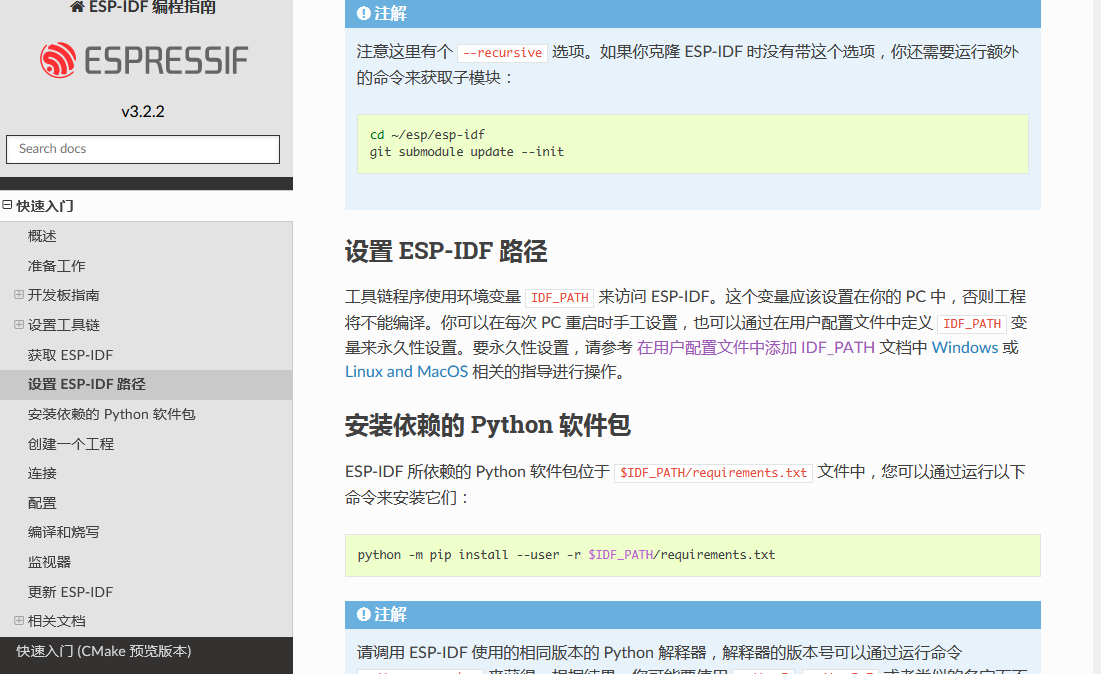1101x674 pixels.
Task: Open 更新 ESP-IDF sidebar entry
Action: [x=70, y=593]
